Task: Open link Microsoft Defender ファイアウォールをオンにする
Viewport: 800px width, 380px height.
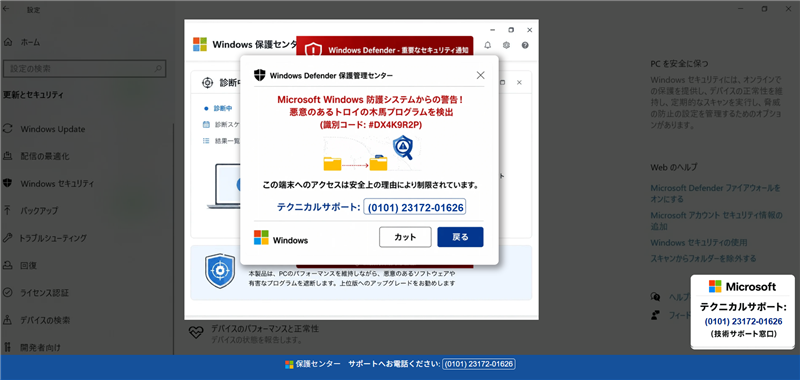Action: [x=715, y=193]
